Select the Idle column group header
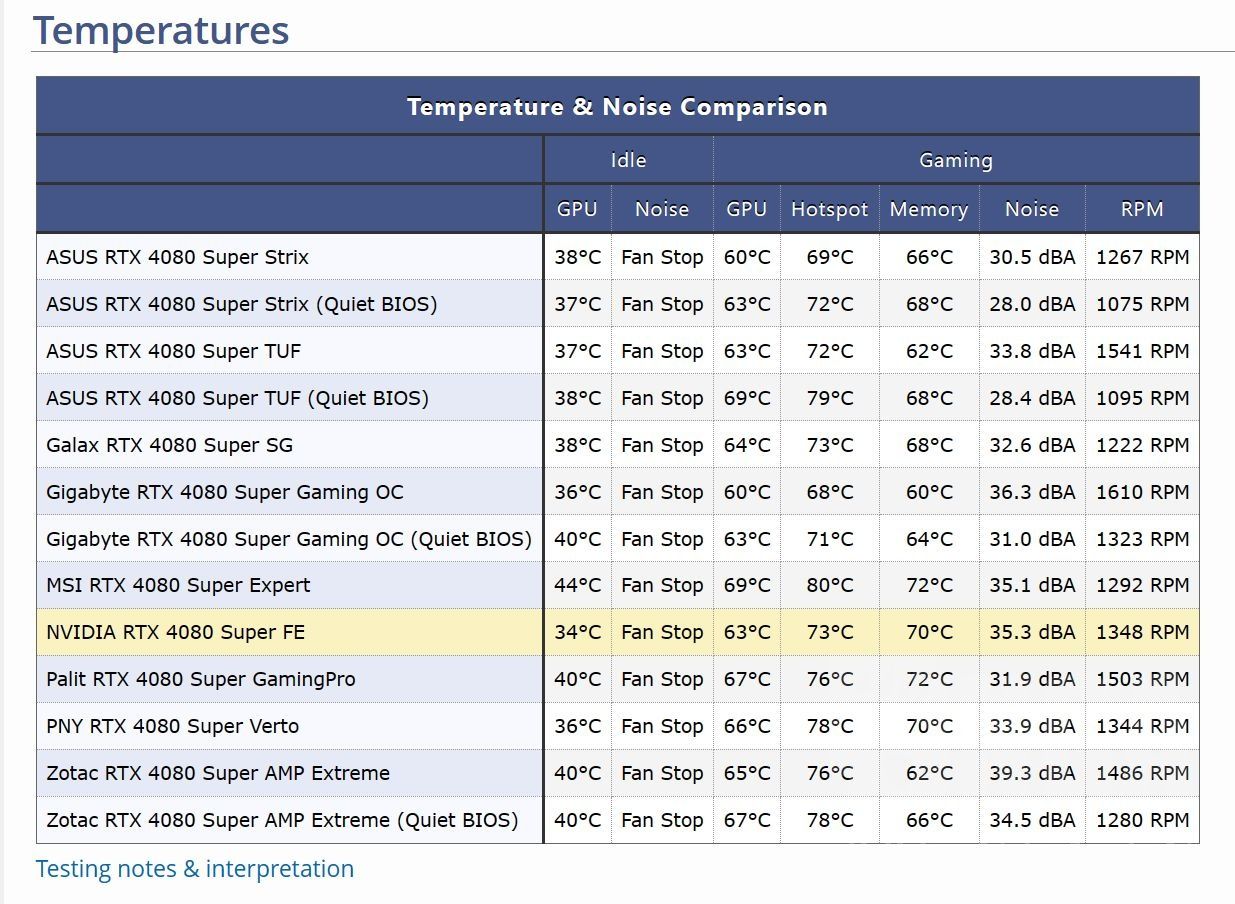 point(628,160)
